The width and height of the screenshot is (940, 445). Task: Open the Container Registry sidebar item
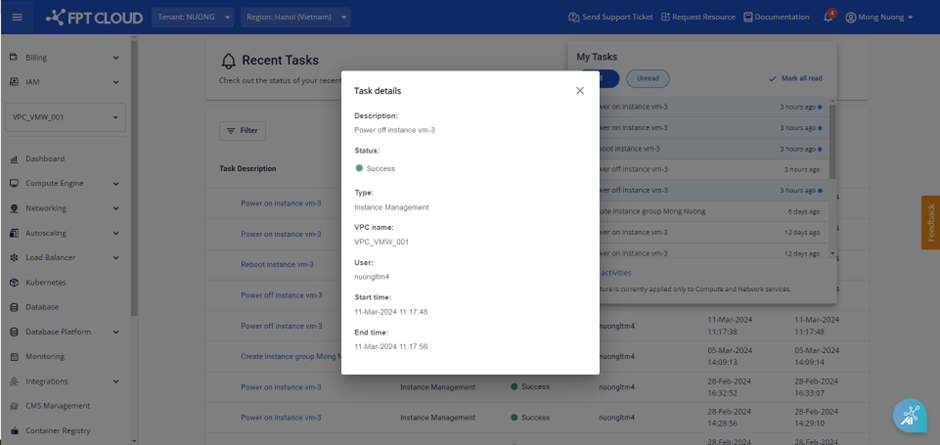click(x=58, y=431)
